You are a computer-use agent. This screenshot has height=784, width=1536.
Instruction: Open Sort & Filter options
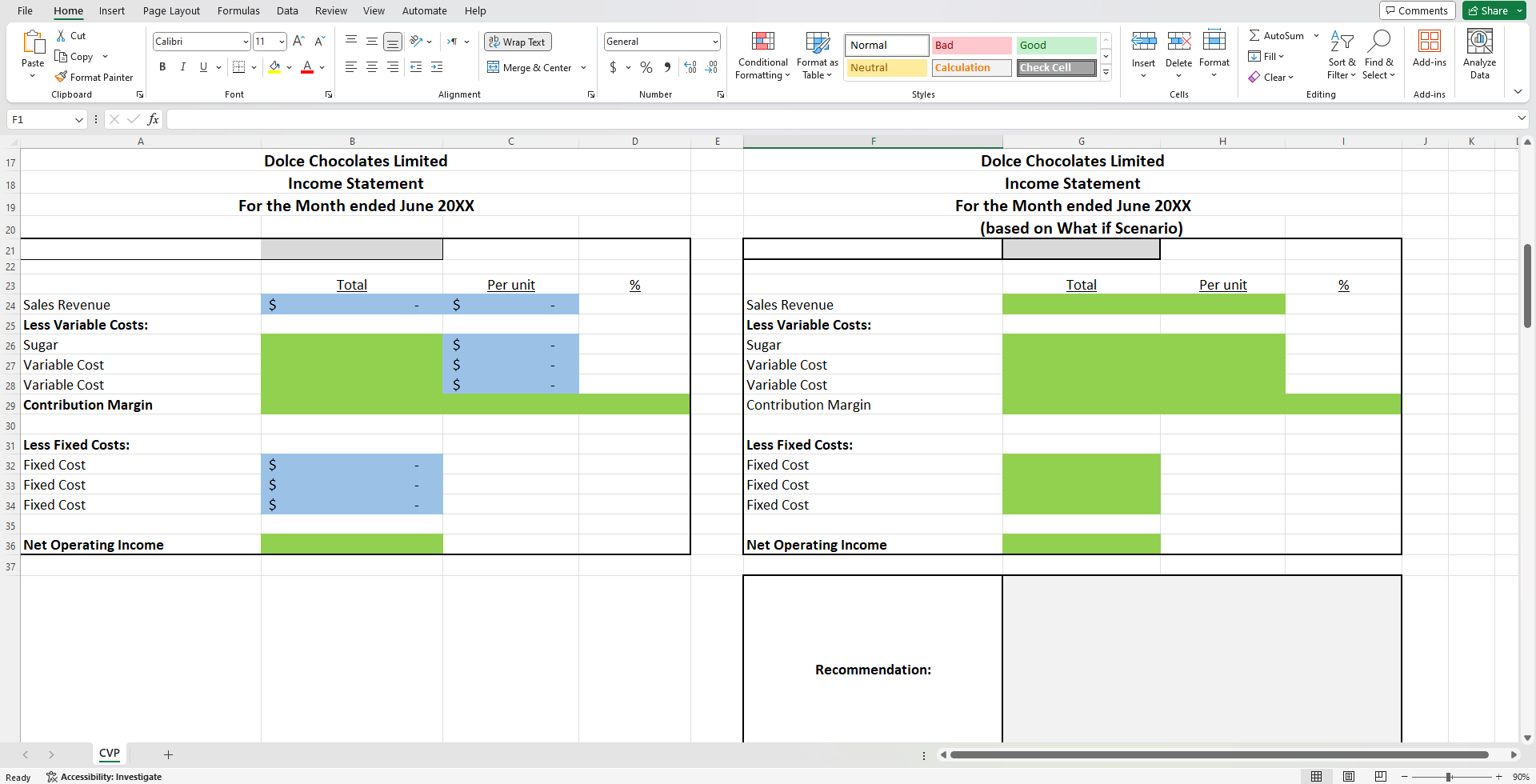1342,54
